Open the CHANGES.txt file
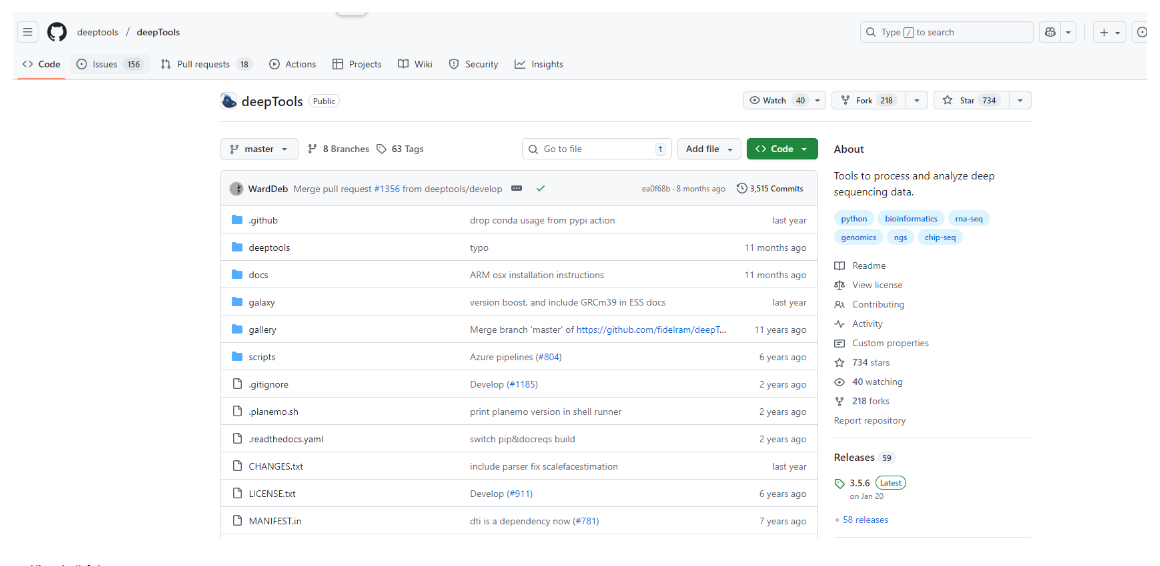Viewport: 1160px width, 566px height. pos(276,467)
